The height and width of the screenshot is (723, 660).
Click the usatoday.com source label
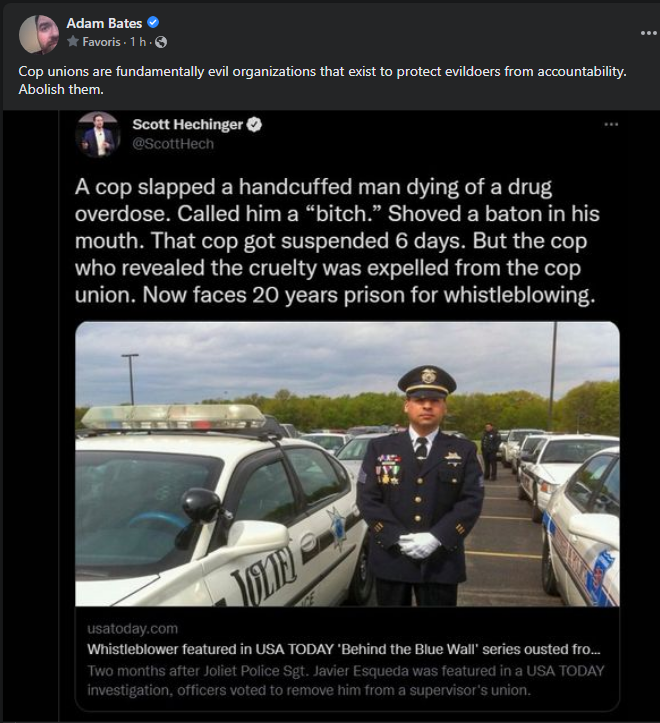(x=132, y=628)
